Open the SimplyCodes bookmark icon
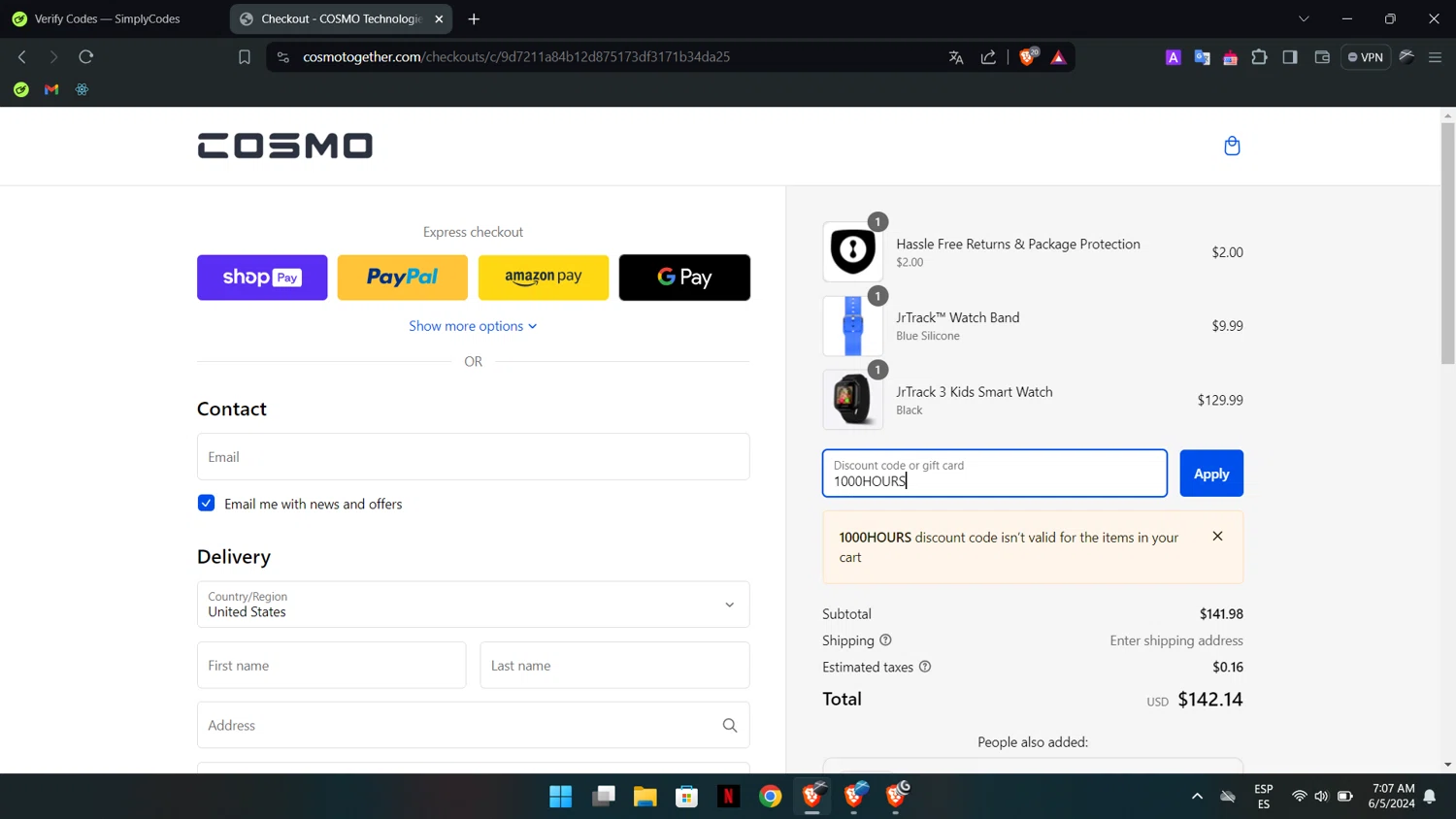Viewport: 1456px width, 819px height. pos(21,89)
